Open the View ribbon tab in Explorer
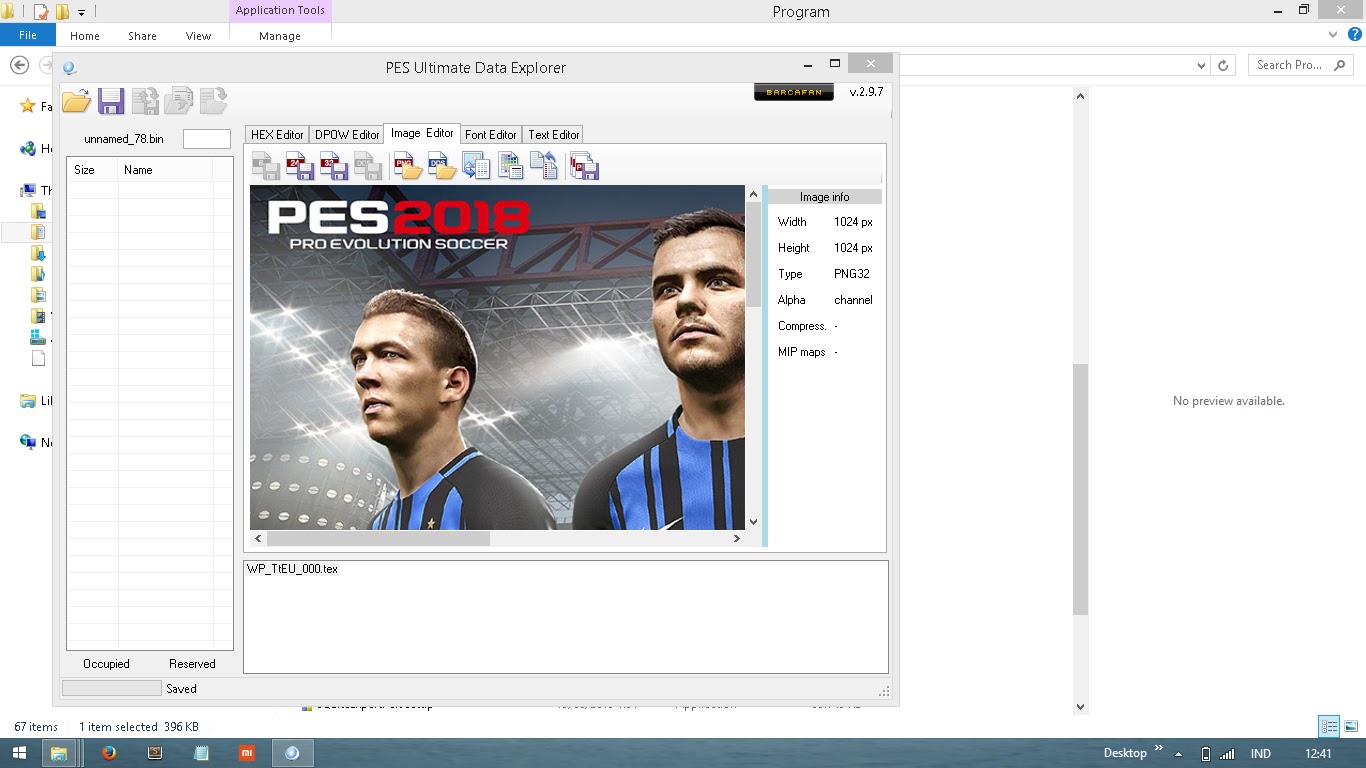1366x768 pixels. coord(198,36)
